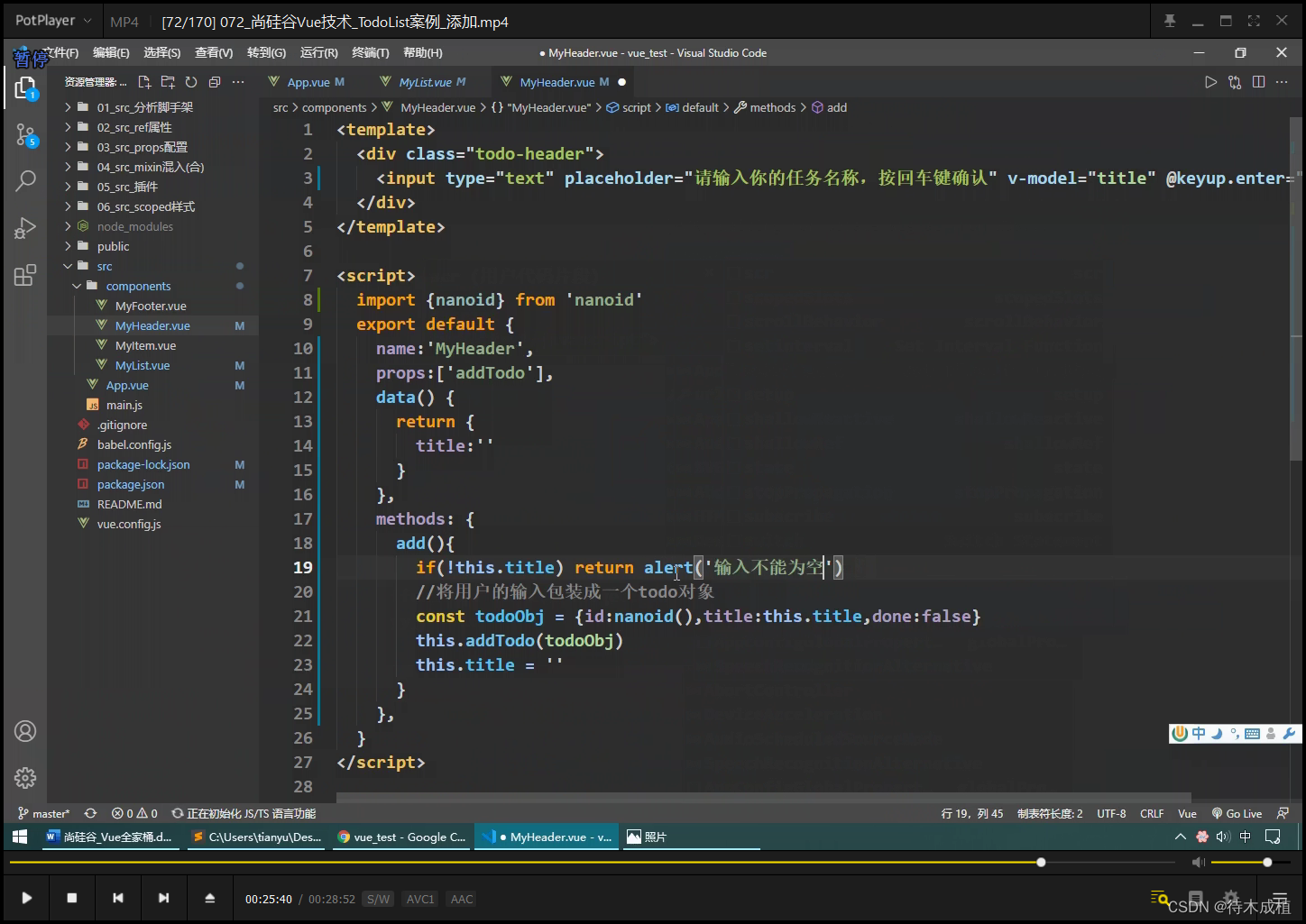Split the editor to the right
This screenshot has width=1306, height=924.
1258,82
